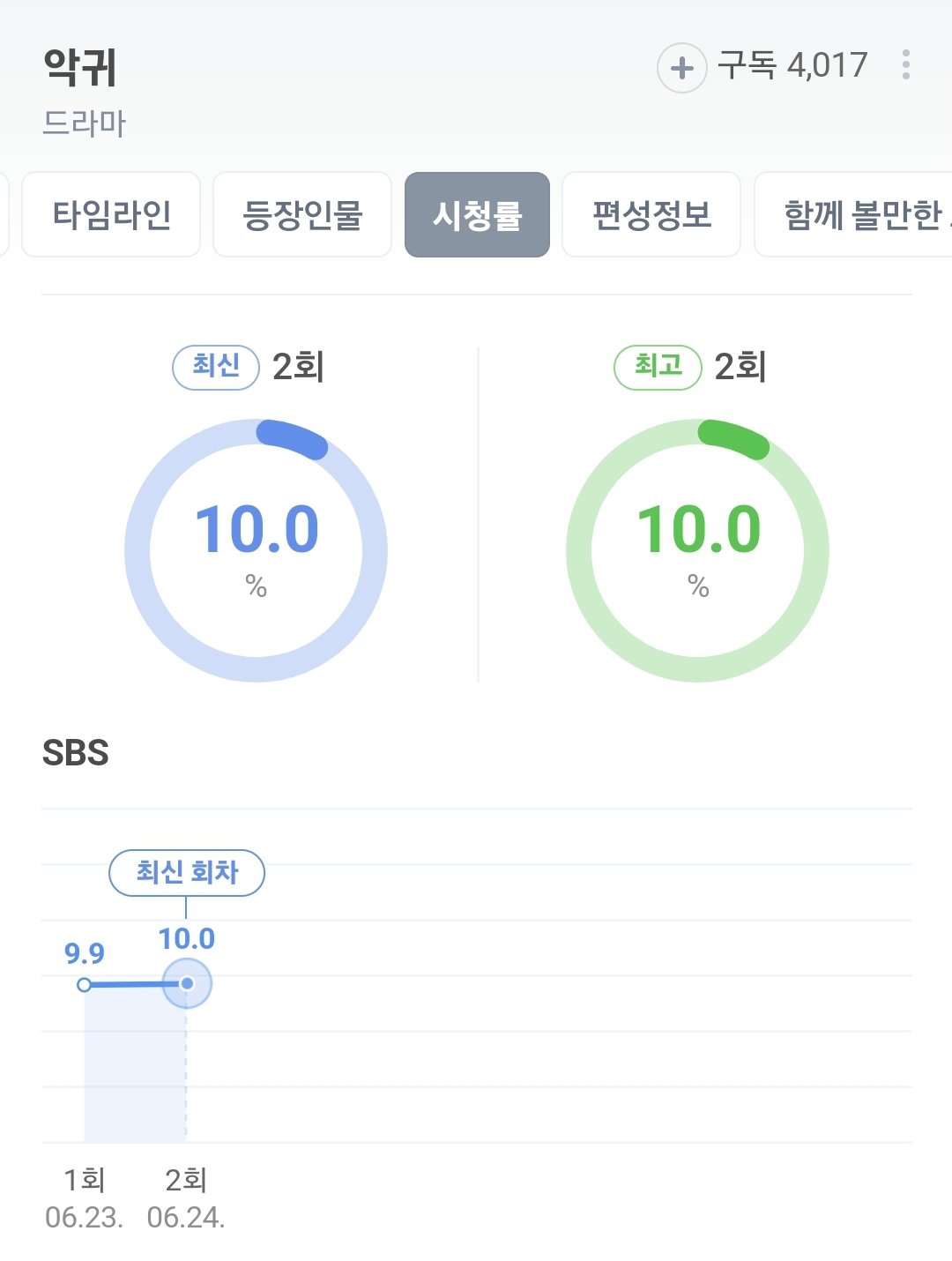Click the 최고 badge label
Viewport: 952px width, 1261px height.
tap(658, 367)
